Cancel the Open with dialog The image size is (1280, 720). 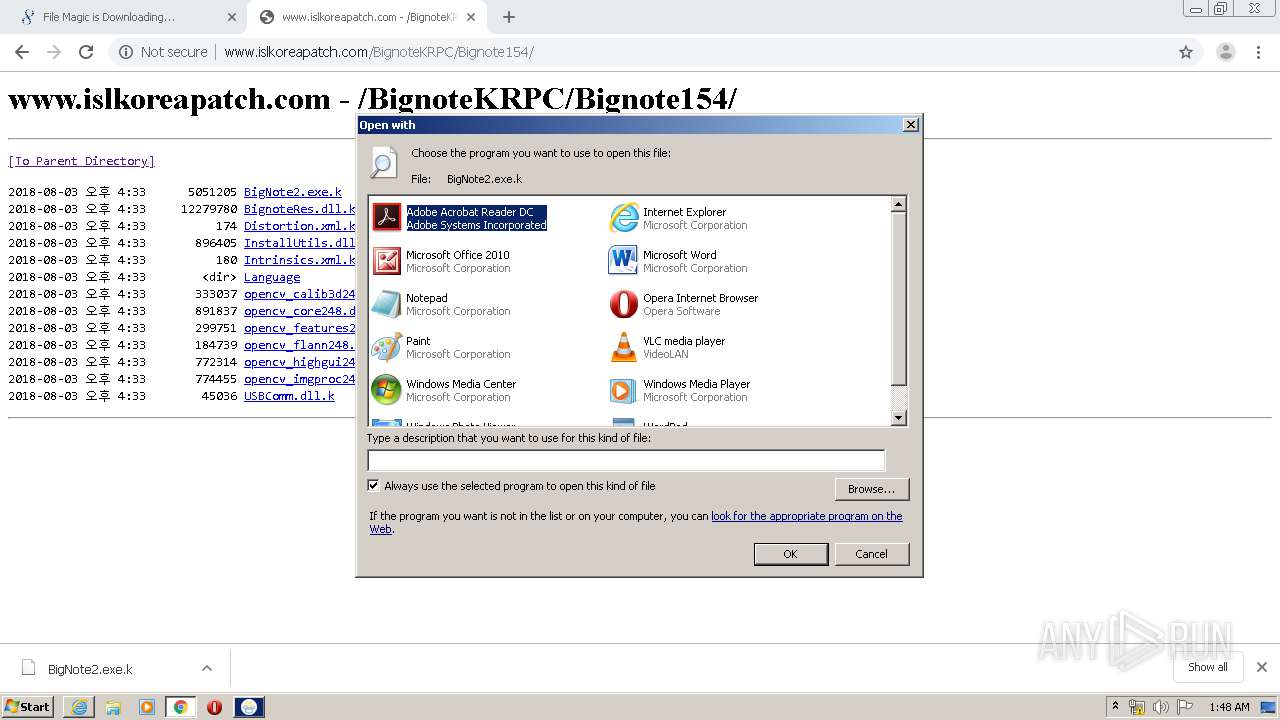pos(871,554)
